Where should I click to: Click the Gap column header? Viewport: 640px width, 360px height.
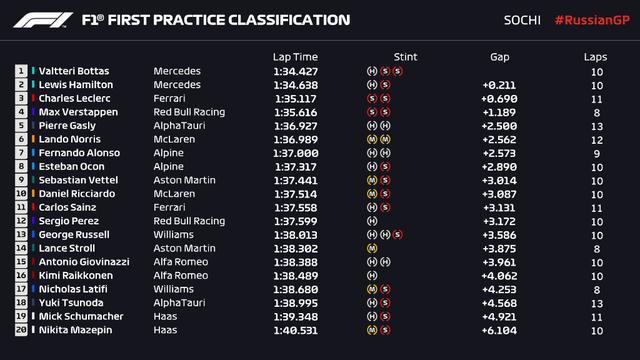[500, 57]
